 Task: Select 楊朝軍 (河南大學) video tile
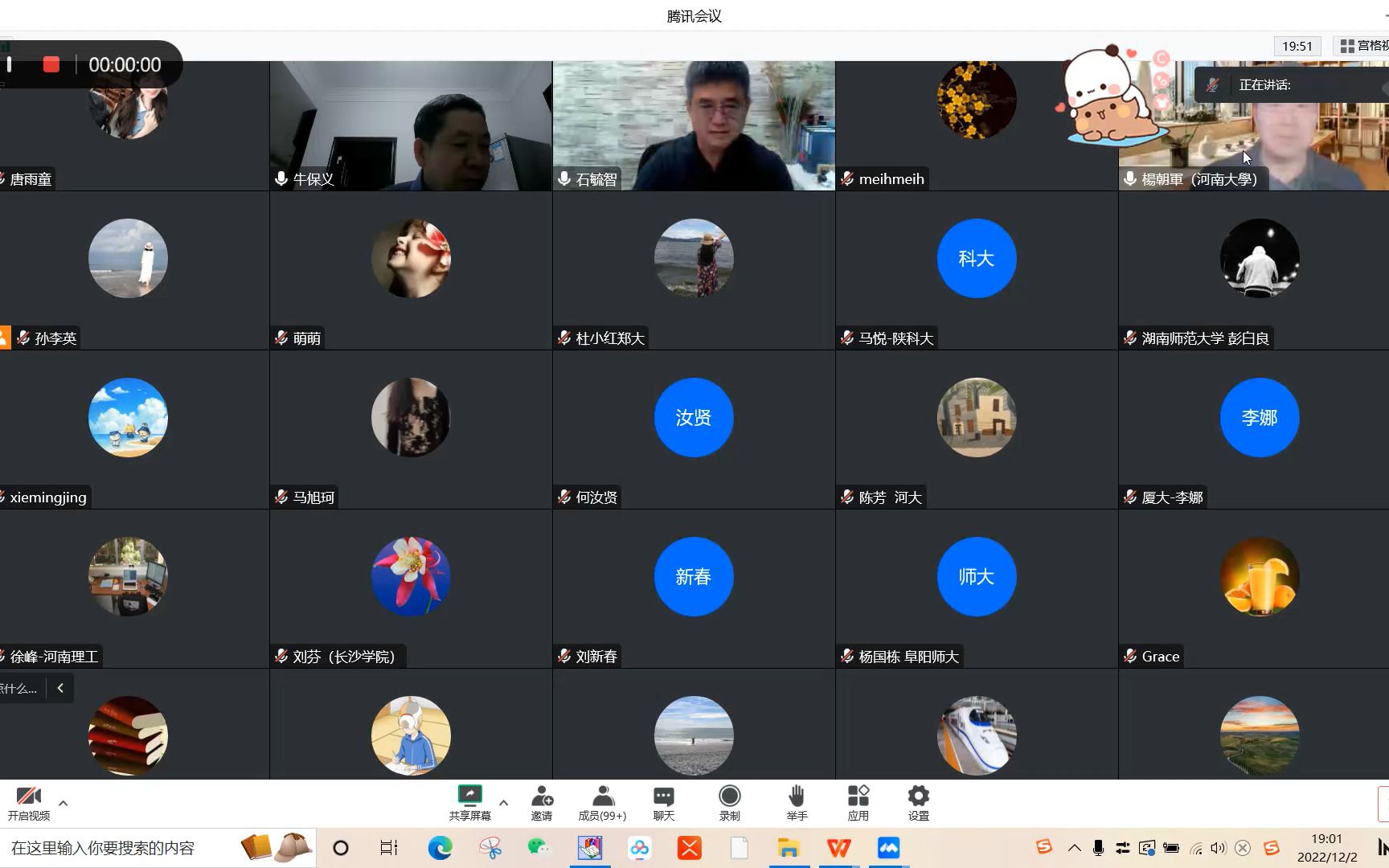click(1253, 126)
